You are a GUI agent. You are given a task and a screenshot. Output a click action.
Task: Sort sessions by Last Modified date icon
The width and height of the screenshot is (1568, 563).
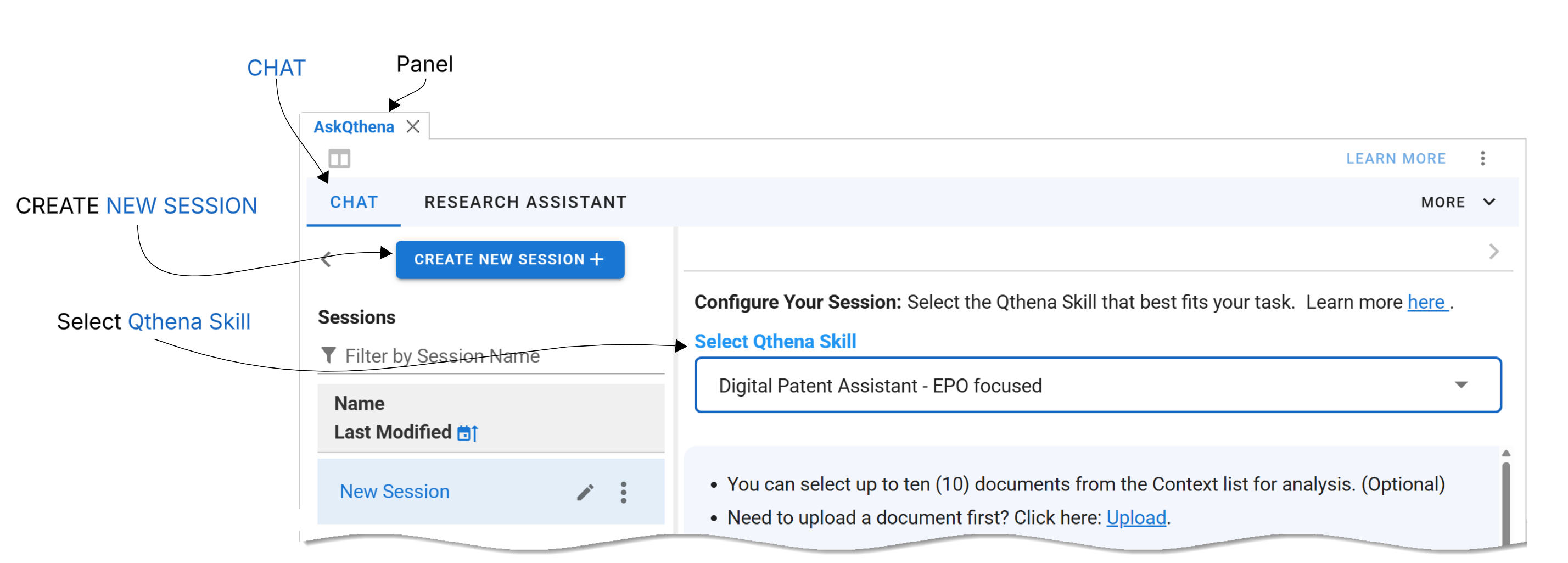point(467,433)
